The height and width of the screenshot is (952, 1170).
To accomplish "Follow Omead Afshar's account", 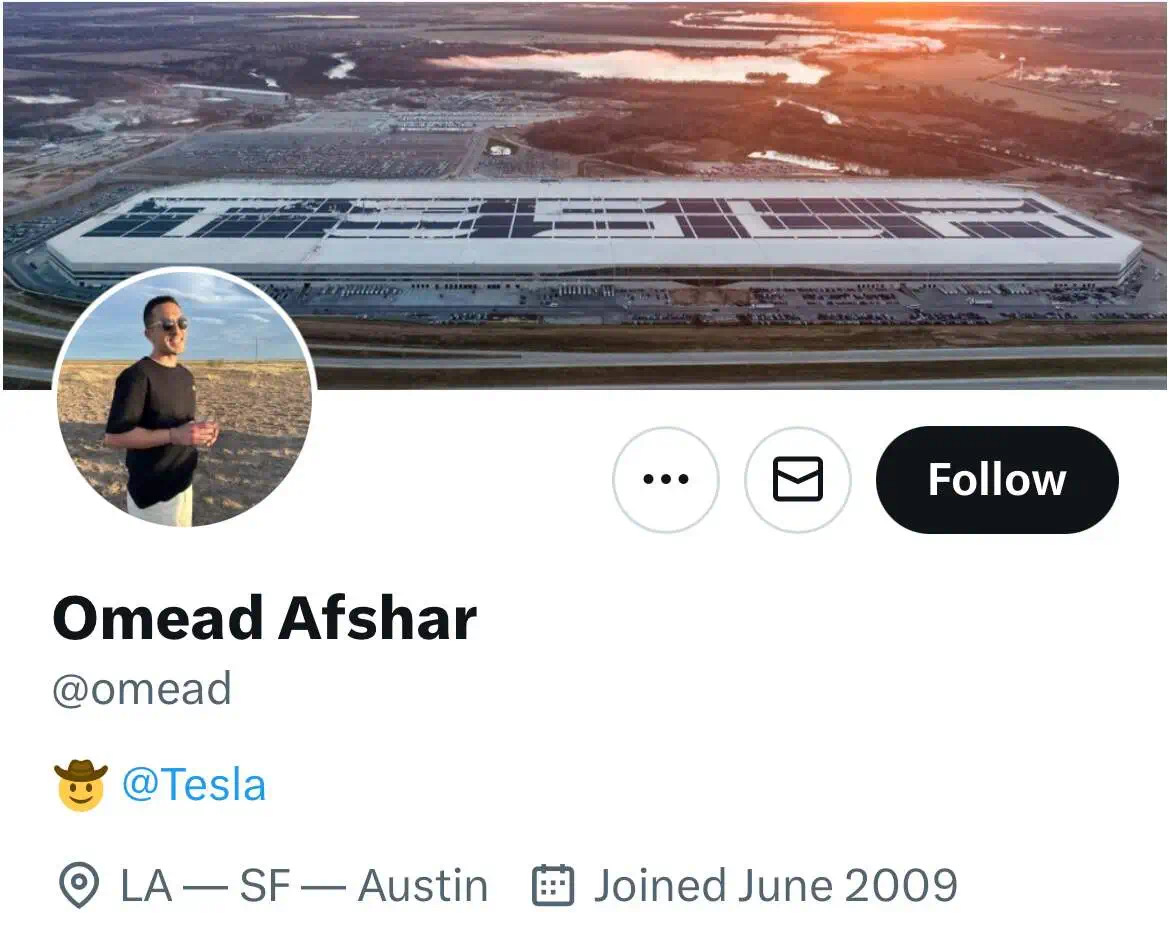I will [996, 480].
